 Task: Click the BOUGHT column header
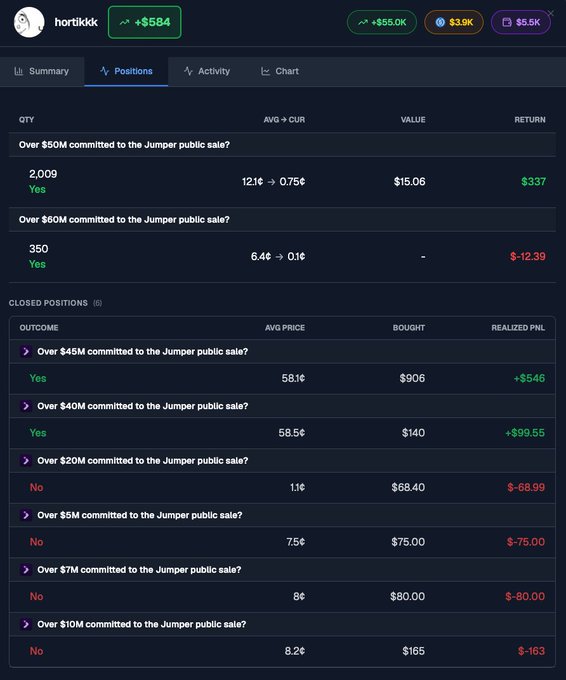click(x=409, y=328)
